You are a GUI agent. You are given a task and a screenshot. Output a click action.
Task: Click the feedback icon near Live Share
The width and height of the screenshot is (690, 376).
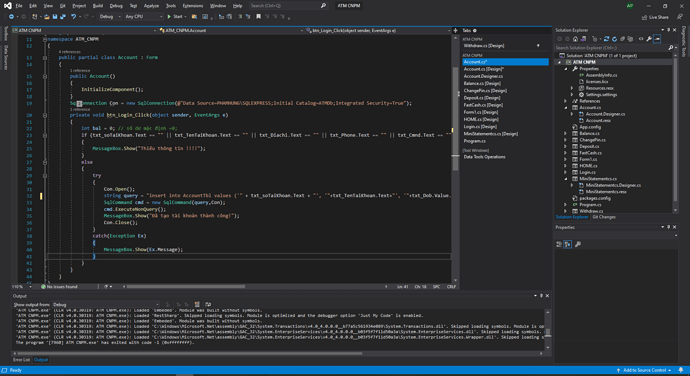(680, 17)
